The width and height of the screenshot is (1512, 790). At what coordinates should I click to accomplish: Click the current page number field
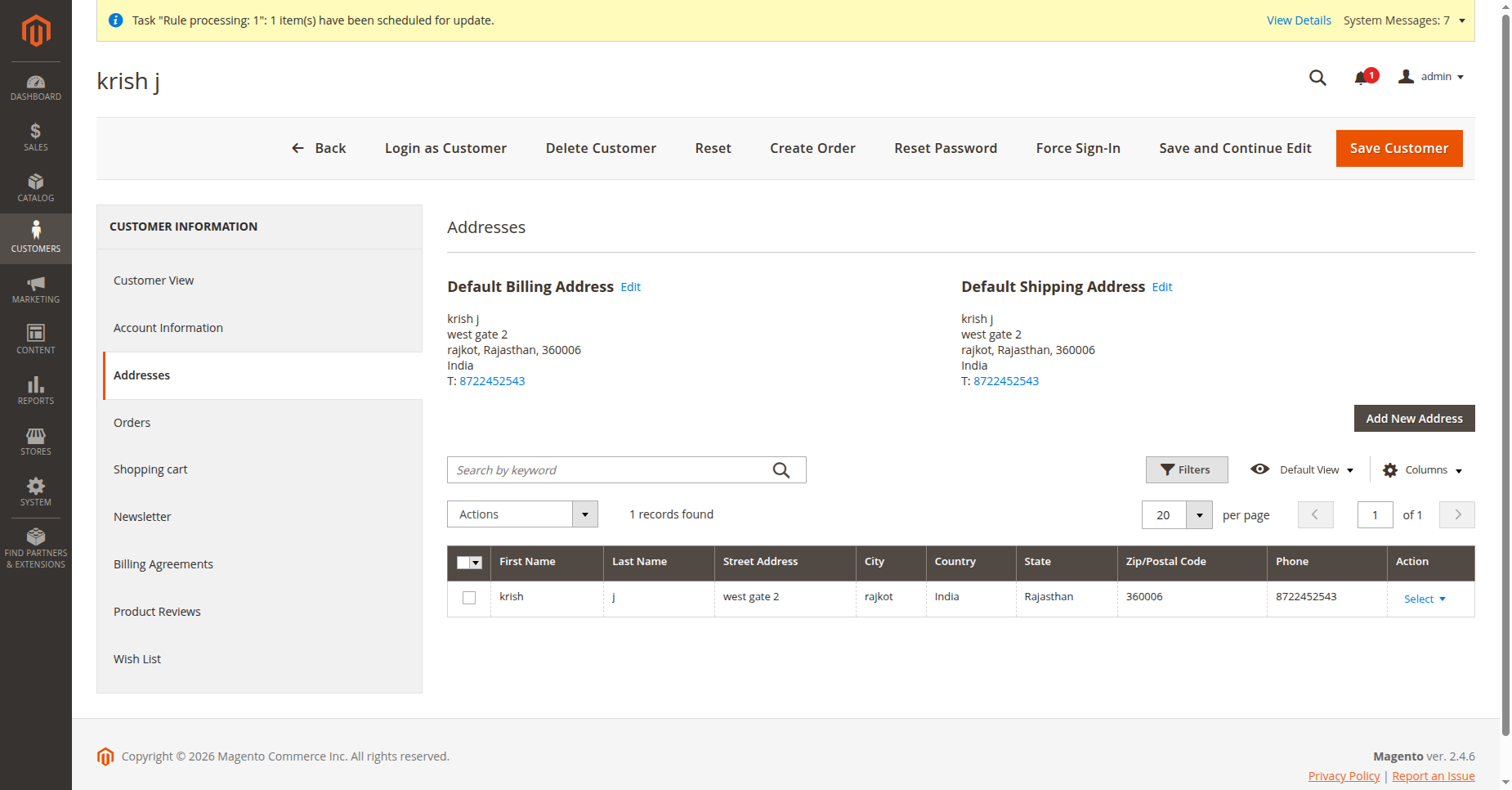click(x=1376, y=515)
